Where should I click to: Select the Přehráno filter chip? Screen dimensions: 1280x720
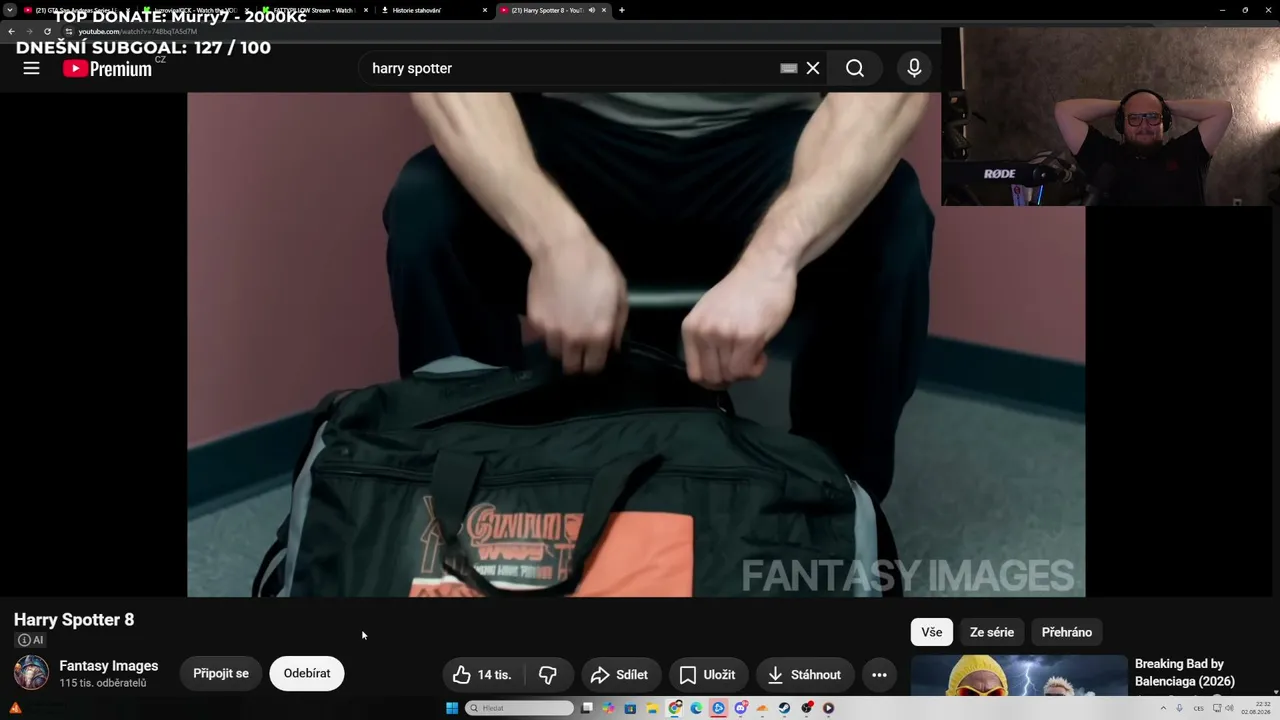(x=1067, y=632)
